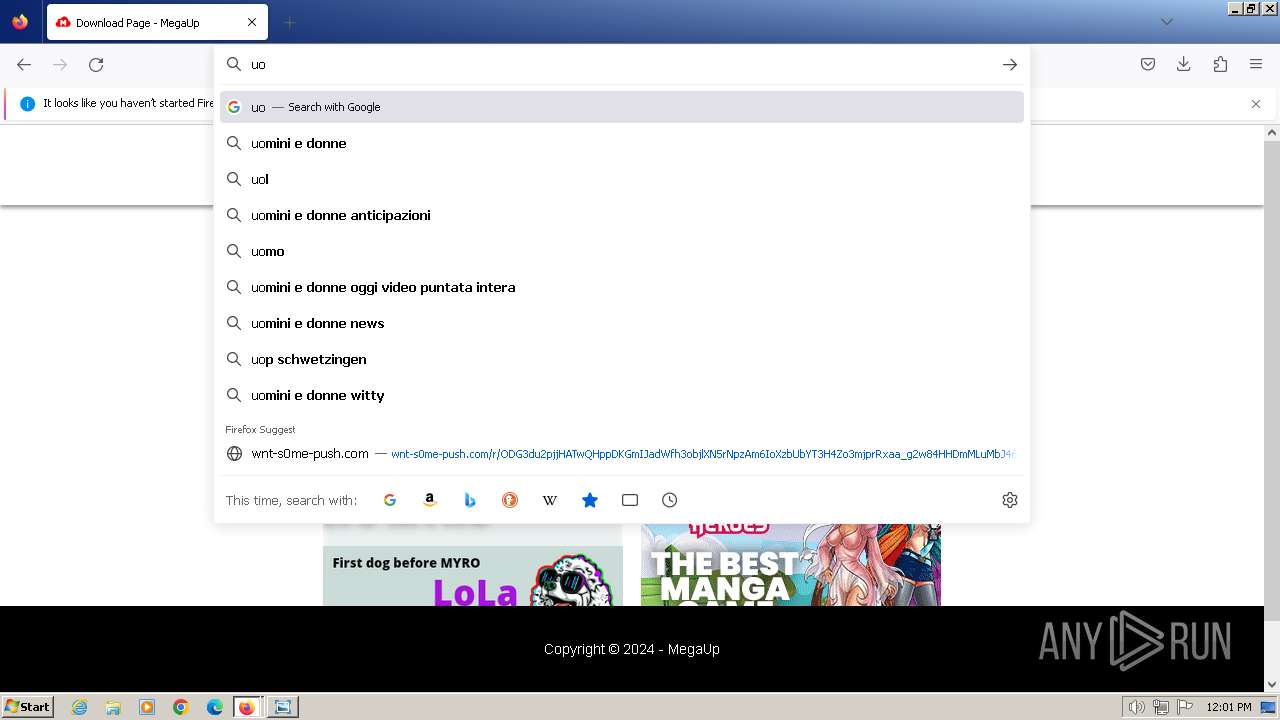
Task: Select the Download Page - MegaUp tab
Action: (157, 22)
